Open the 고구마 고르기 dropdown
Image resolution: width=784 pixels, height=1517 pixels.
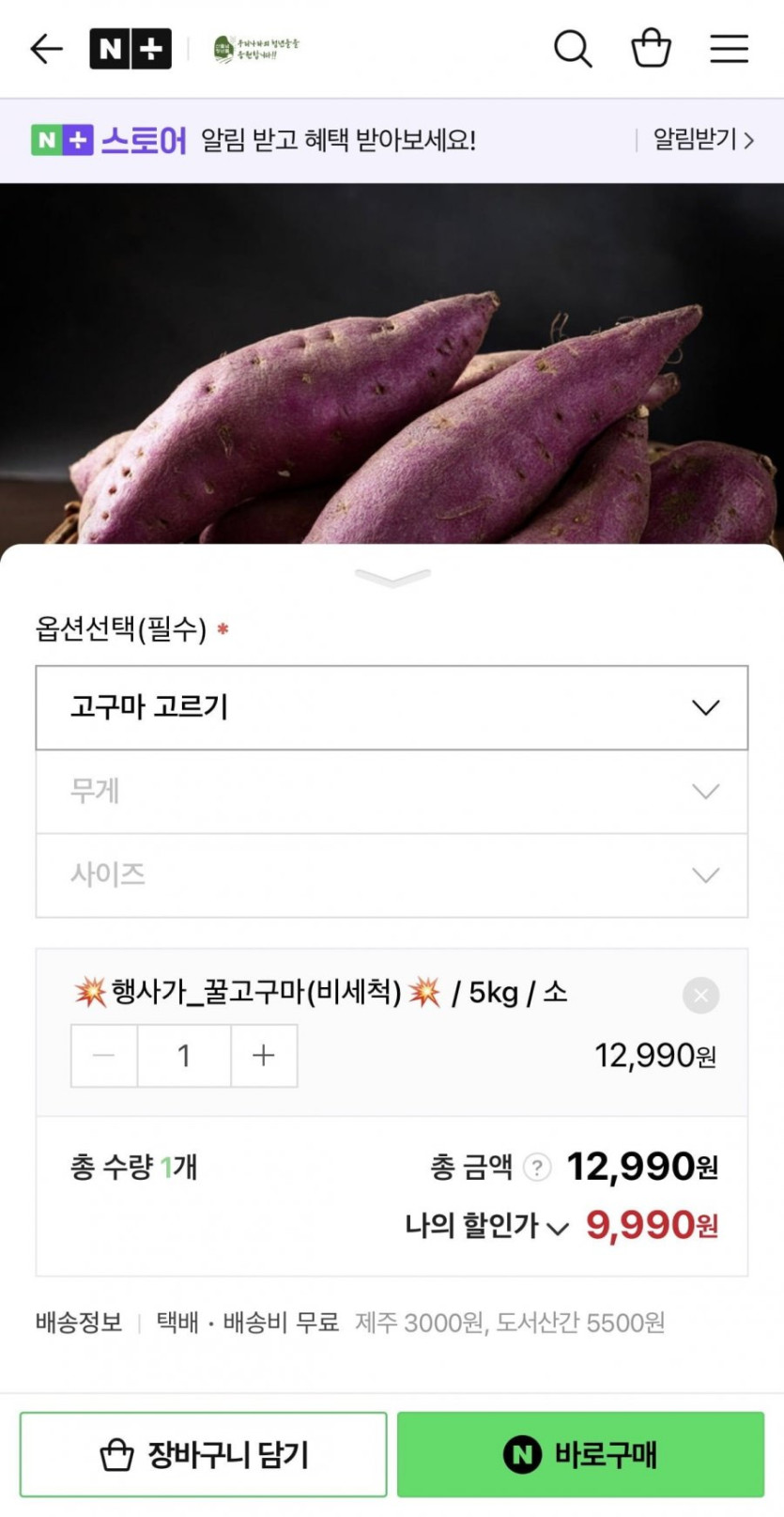coord(392,707)
